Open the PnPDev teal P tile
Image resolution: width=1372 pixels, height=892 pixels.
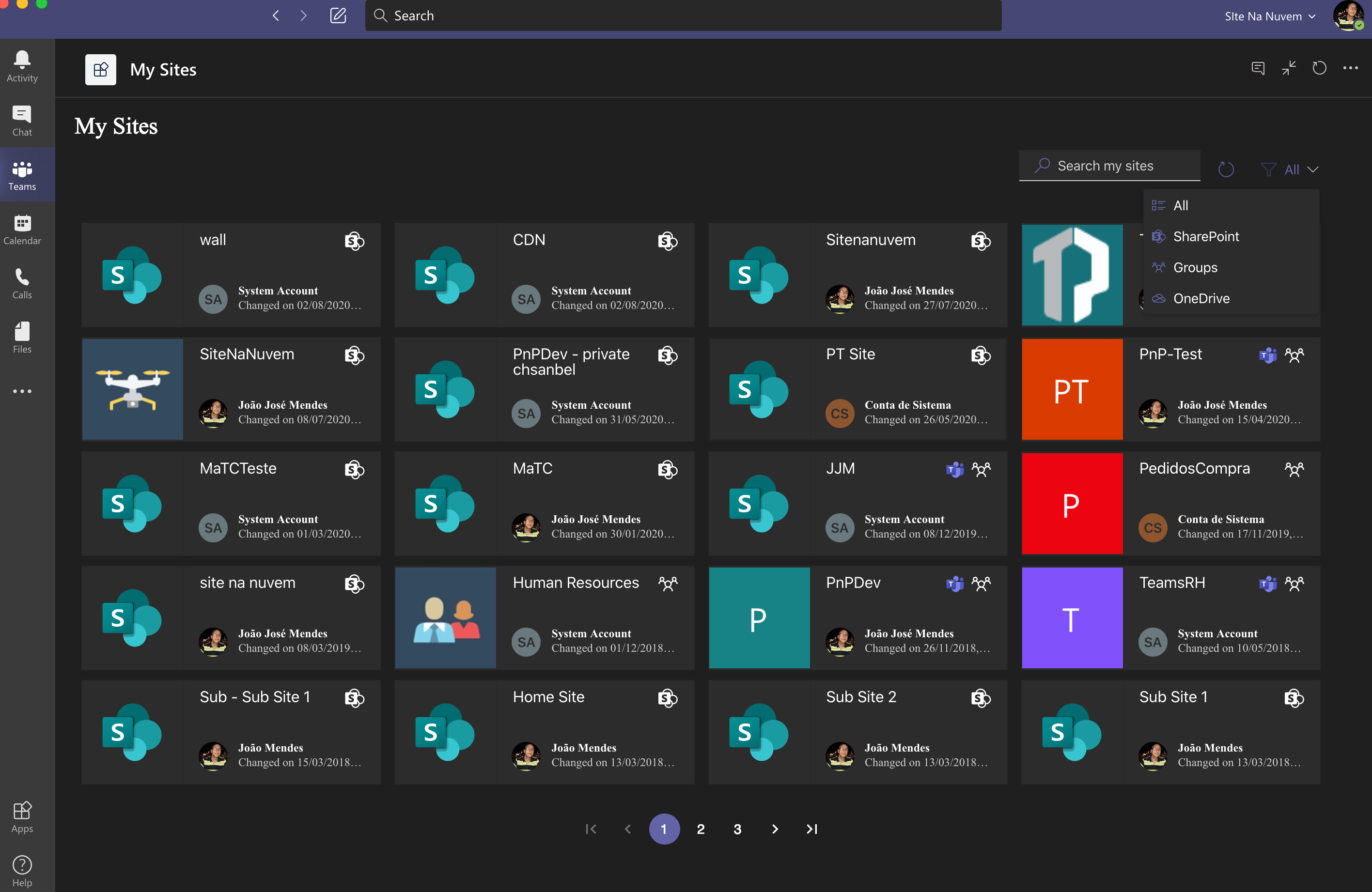[x=759, y=618]
